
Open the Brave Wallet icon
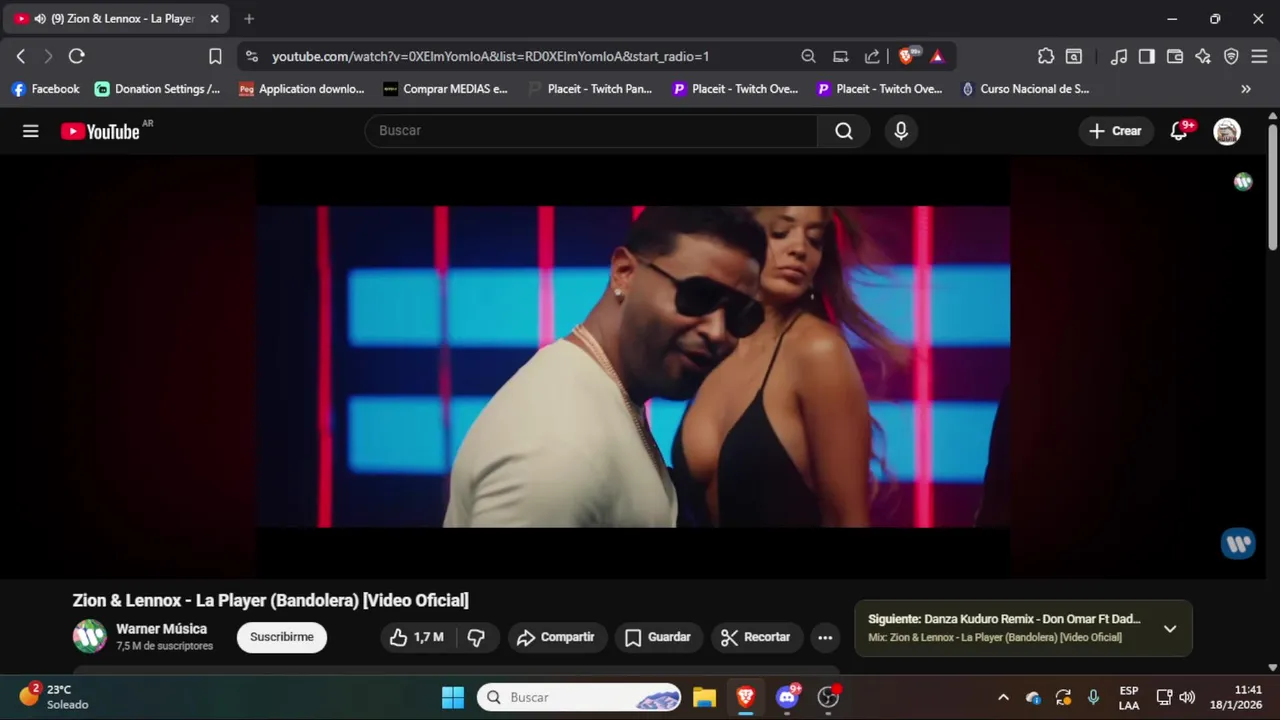(1175, 57)
